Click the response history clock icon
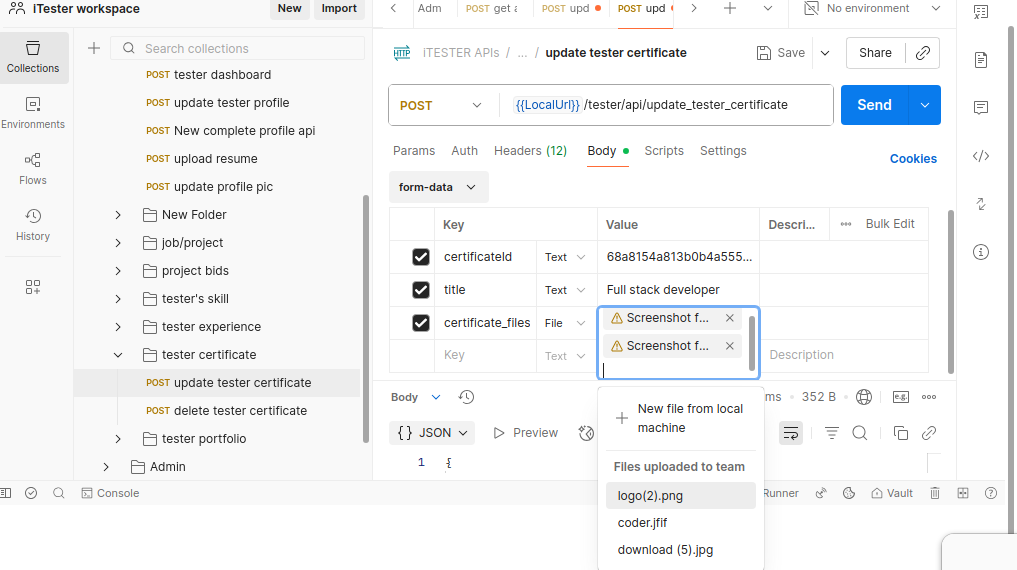Screen dimensions: 1017x570 [x=466, y=397]
